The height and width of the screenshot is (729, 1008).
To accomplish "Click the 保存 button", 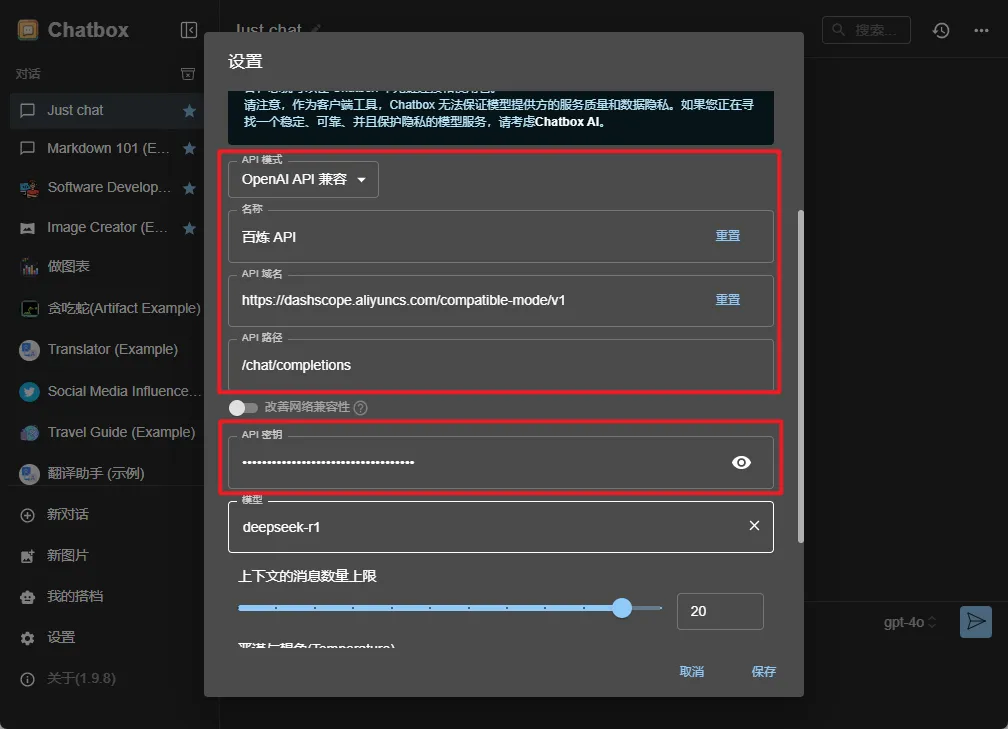I will coord(764,671).
